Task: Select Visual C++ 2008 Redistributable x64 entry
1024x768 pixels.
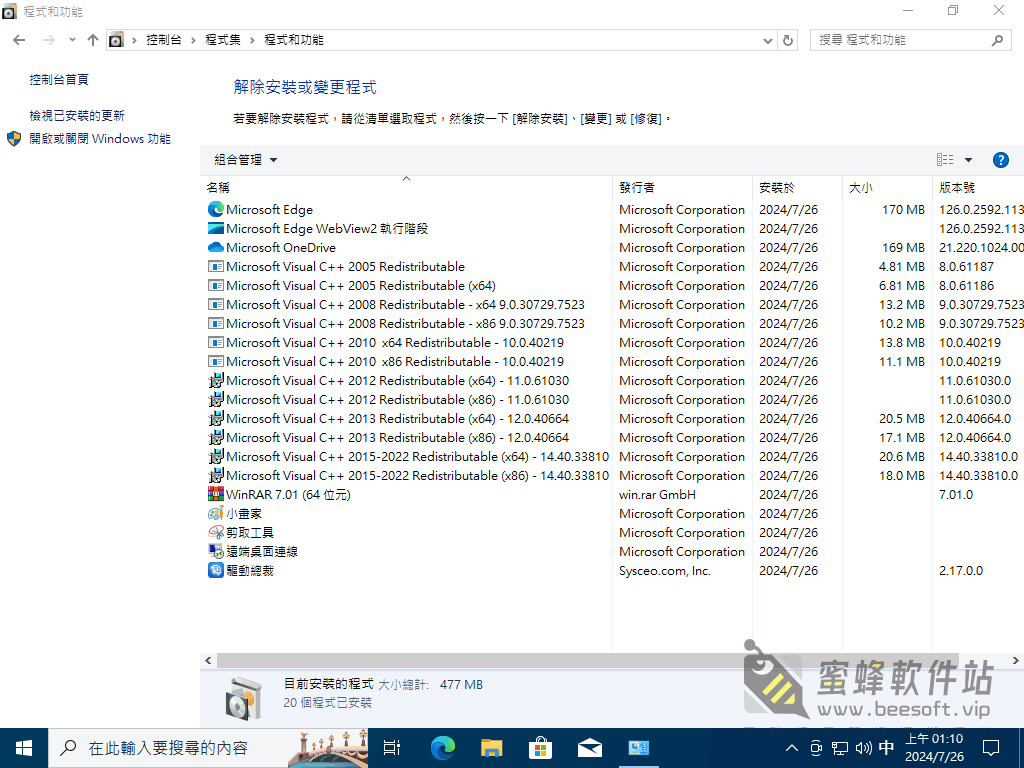Action: (x=613, y=304)
